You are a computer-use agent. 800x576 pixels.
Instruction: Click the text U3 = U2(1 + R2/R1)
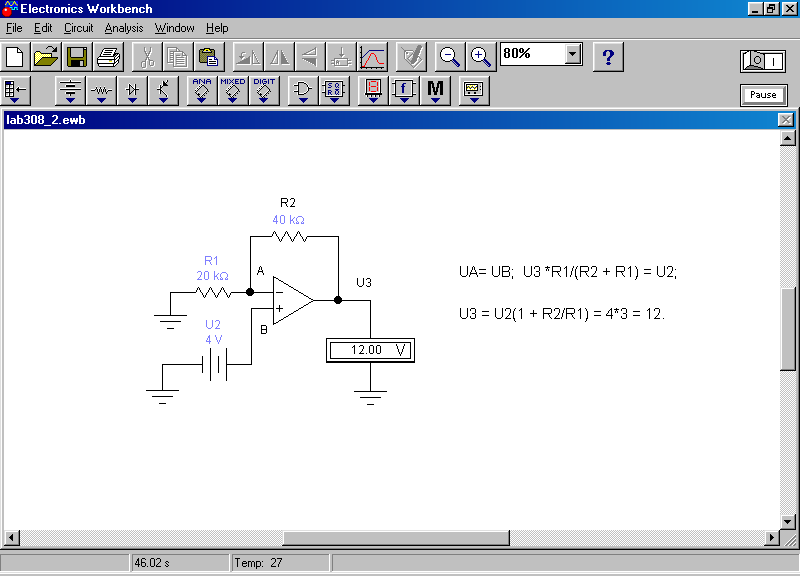[x=524, y=313]
